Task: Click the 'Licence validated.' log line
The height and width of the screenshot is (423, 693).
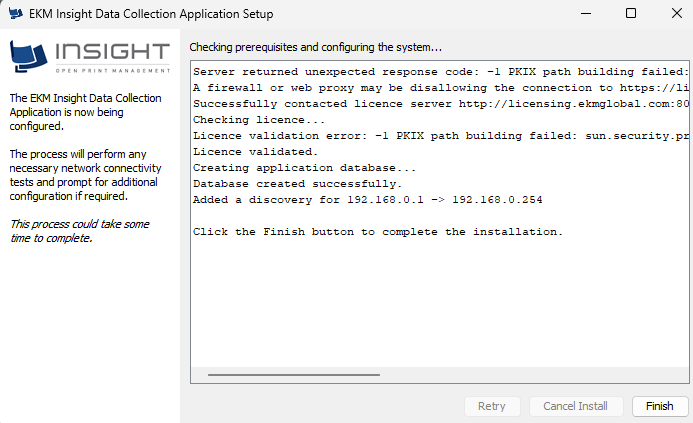Action: [x=255, y=152]
